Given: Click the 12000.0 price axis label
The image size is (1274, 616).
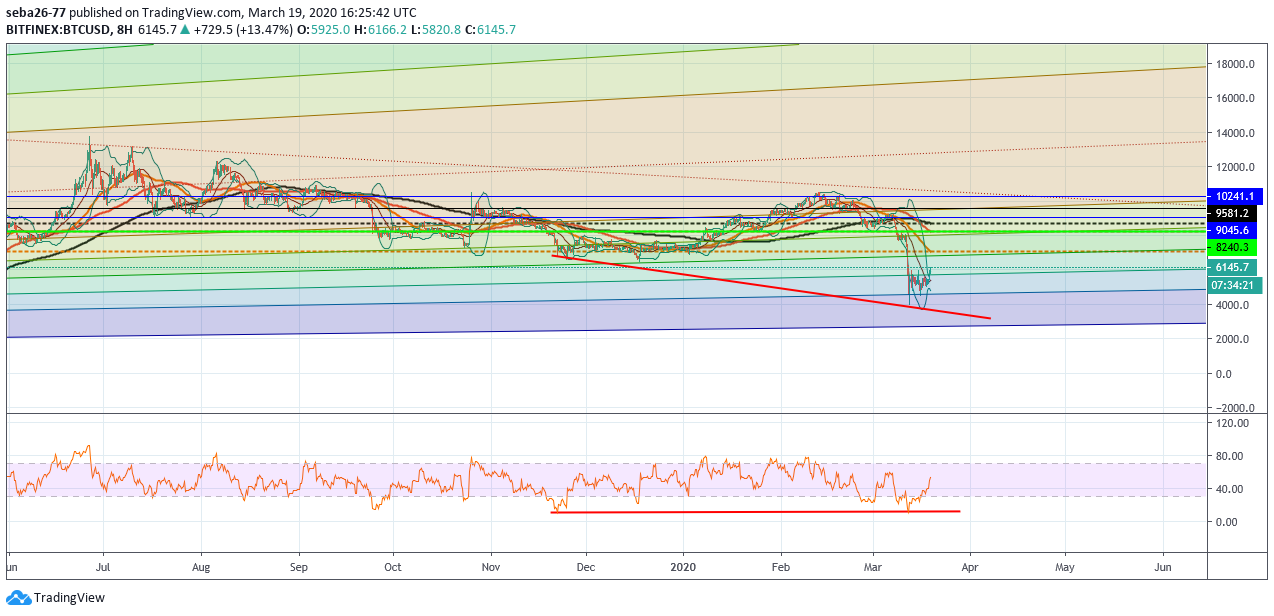Looking at the screenshot, I should point(1235,167).
